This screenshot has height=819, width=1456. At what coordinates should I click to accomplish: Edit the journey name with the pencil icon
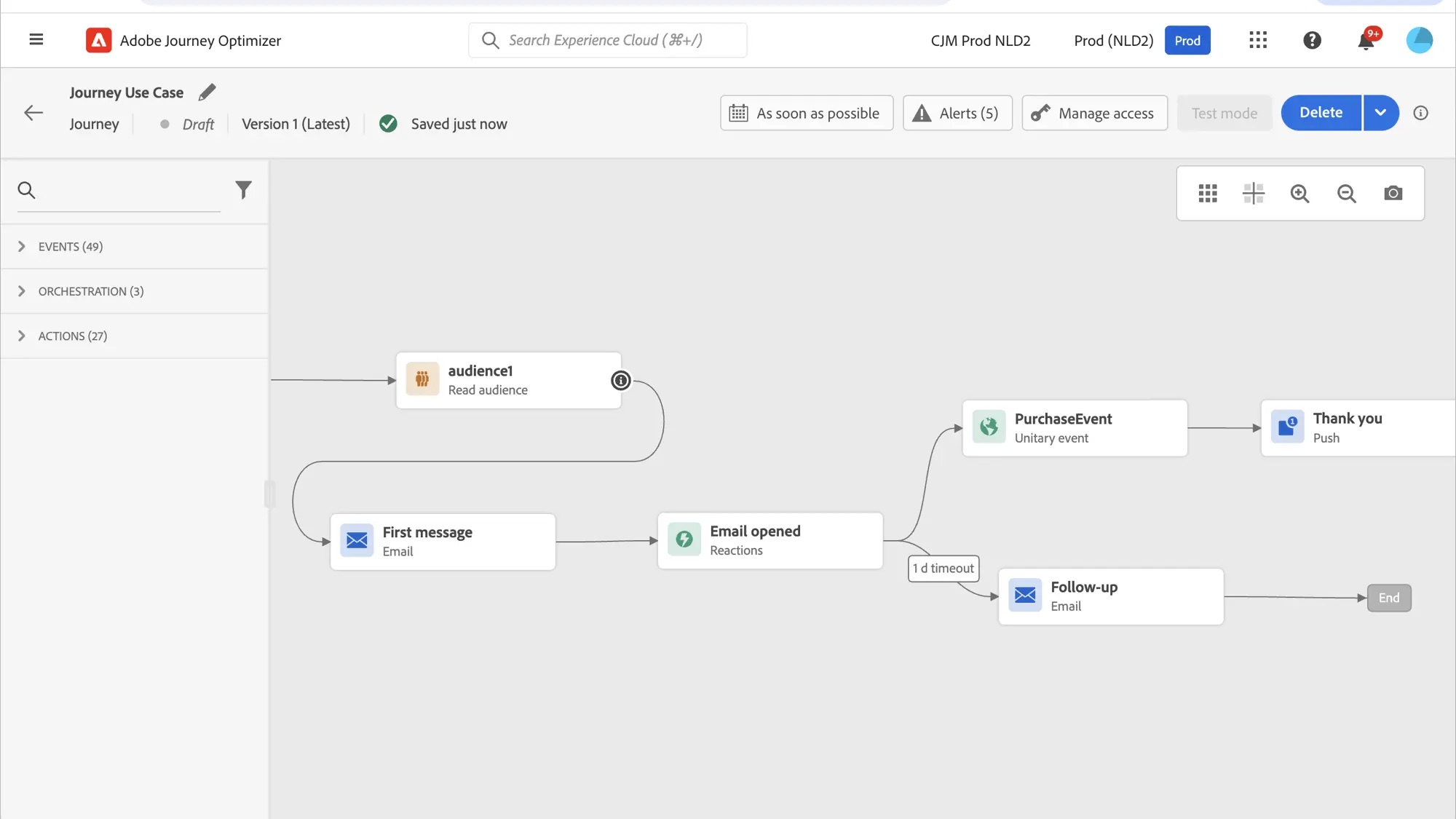click(207, 92)
